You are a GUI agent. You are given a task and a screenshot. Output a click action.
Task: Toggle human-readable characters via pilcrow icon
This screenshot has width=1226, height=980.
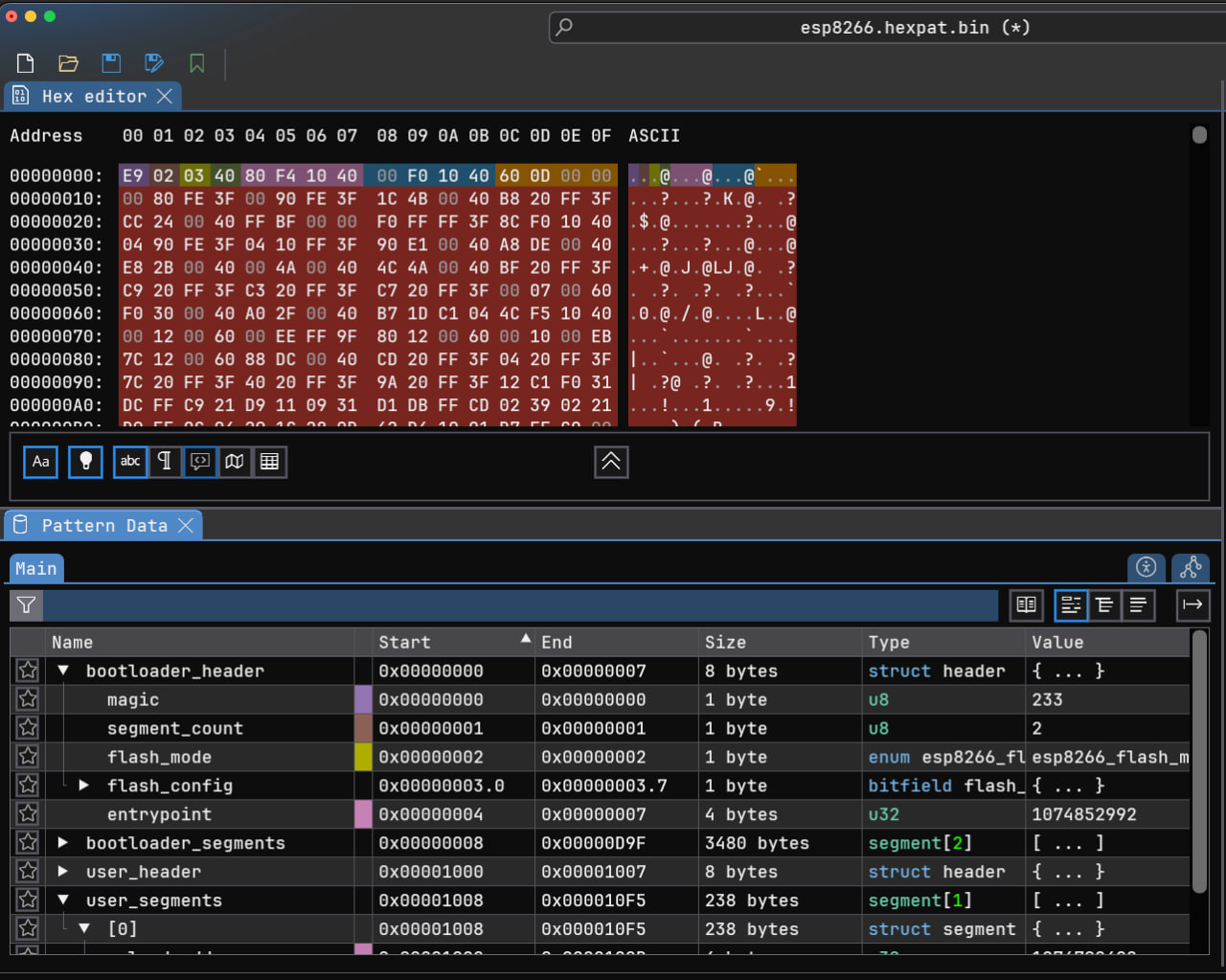click(164, 462)
